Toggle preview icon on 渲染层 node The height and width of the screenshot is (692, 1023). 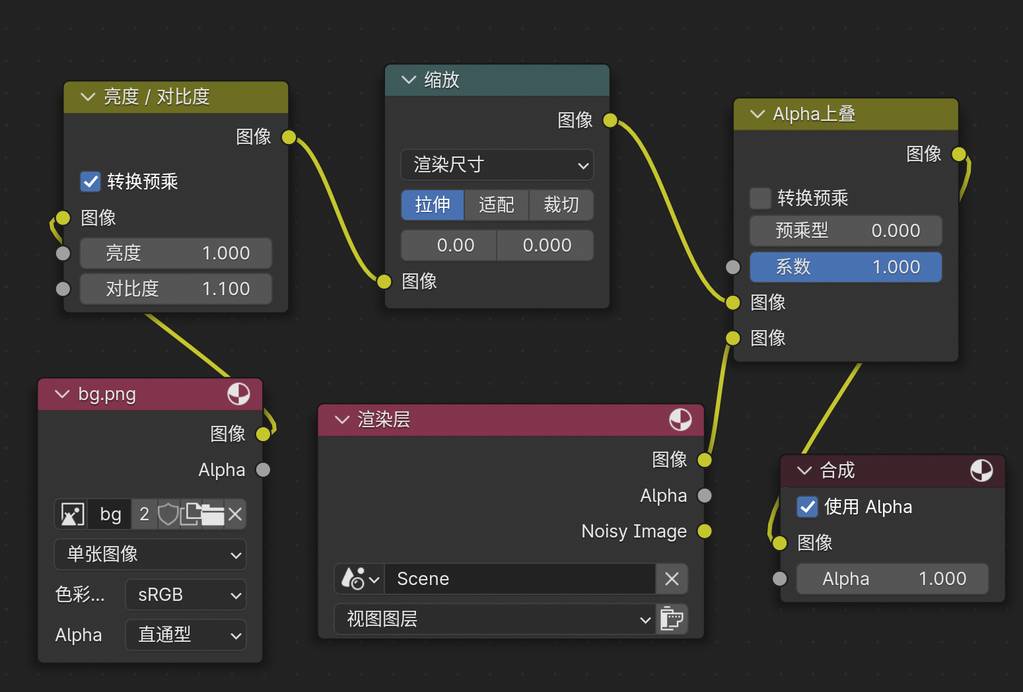(x=679, y=420)
